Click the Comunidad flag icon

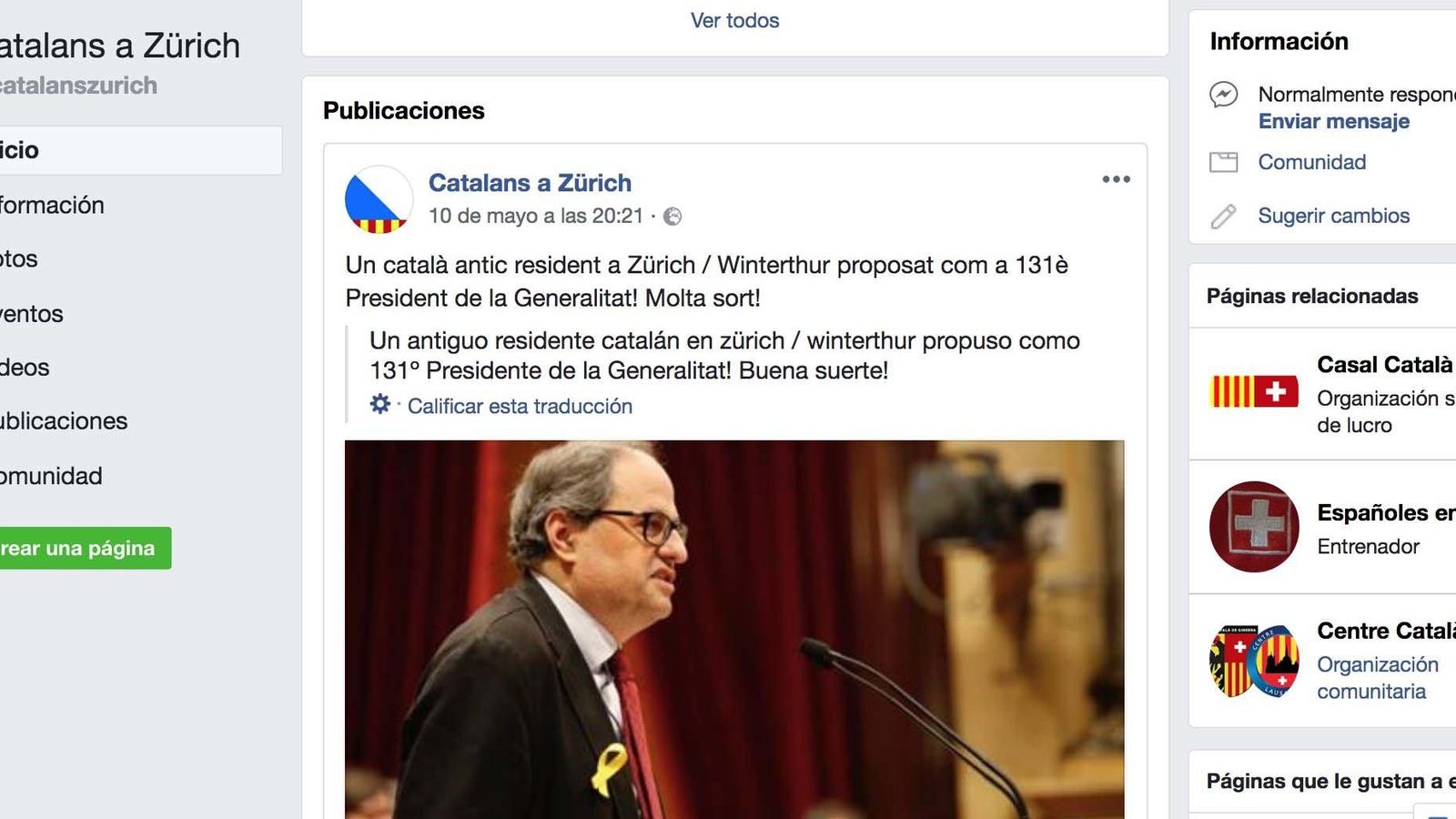point(1223,162)
